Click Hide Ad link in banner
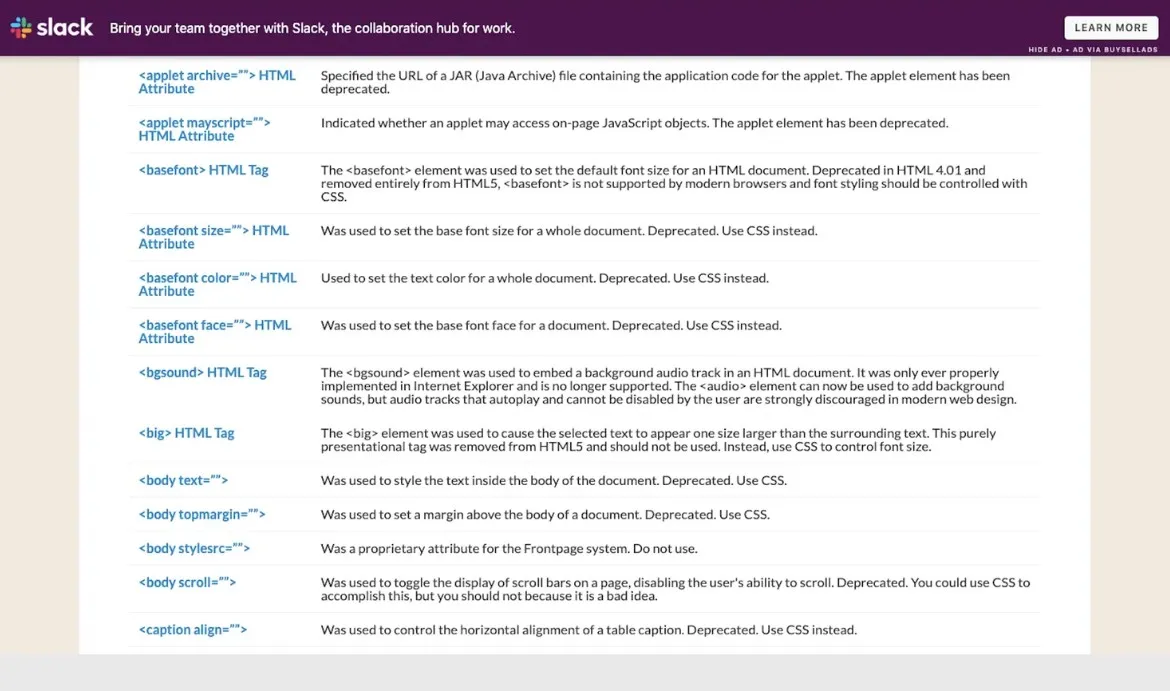This screenshot has height=691, width=1170. 1045,50
